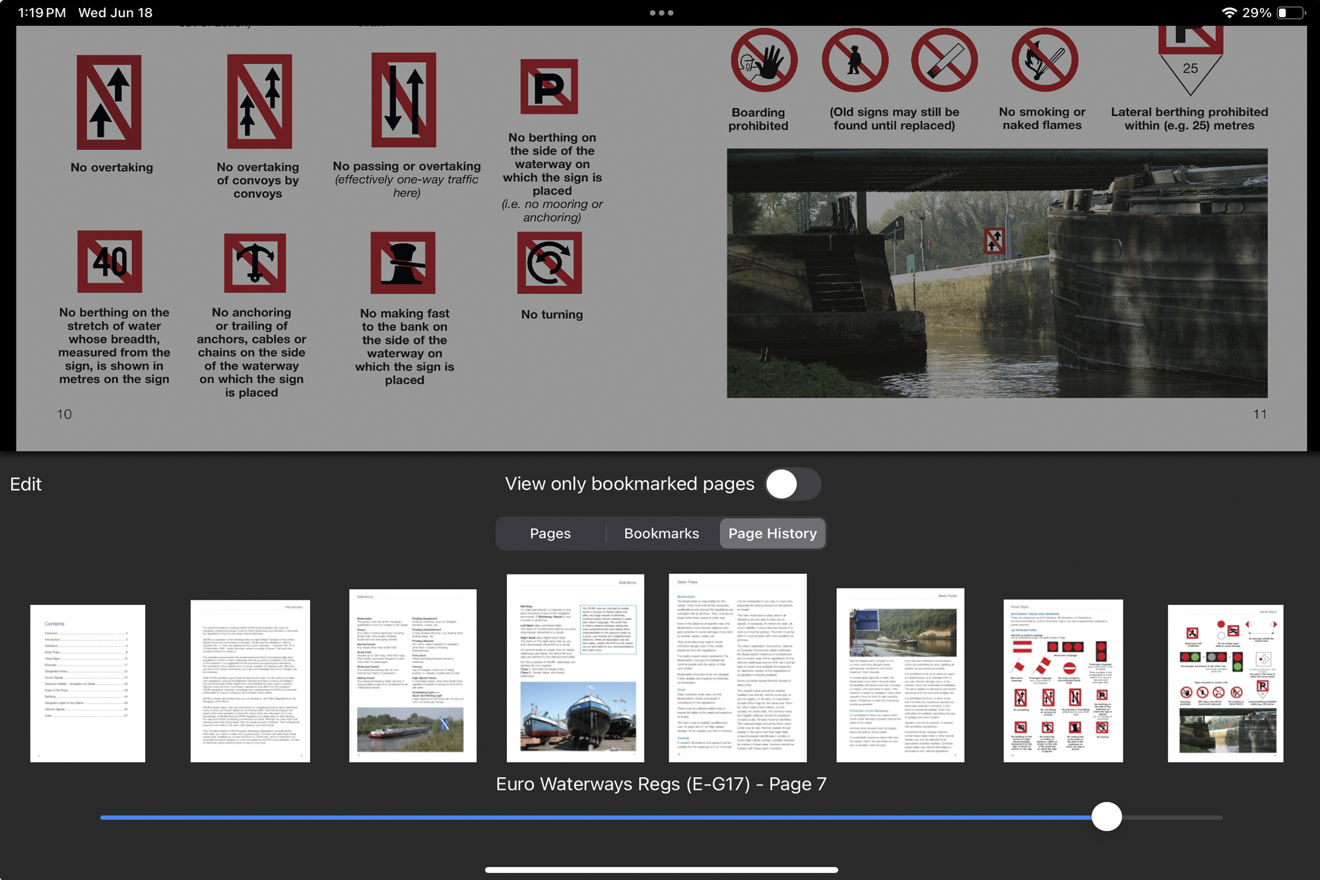The image size is (1320, 880).
Task: Click the "Boarding prohibited" hand sign
Action: (764, 62)
